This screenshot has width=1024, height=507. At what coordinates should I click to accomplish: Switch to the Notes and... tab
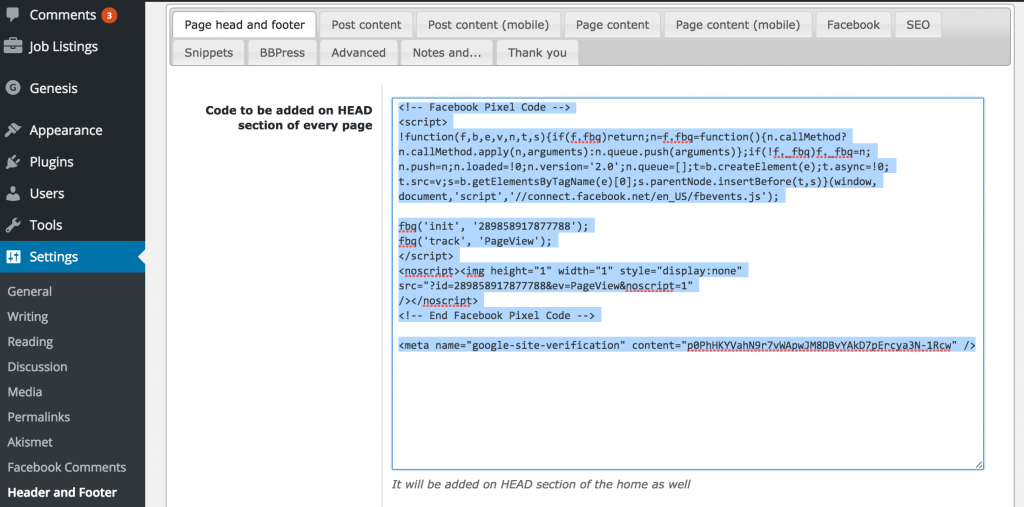click(x=447, y=52)
